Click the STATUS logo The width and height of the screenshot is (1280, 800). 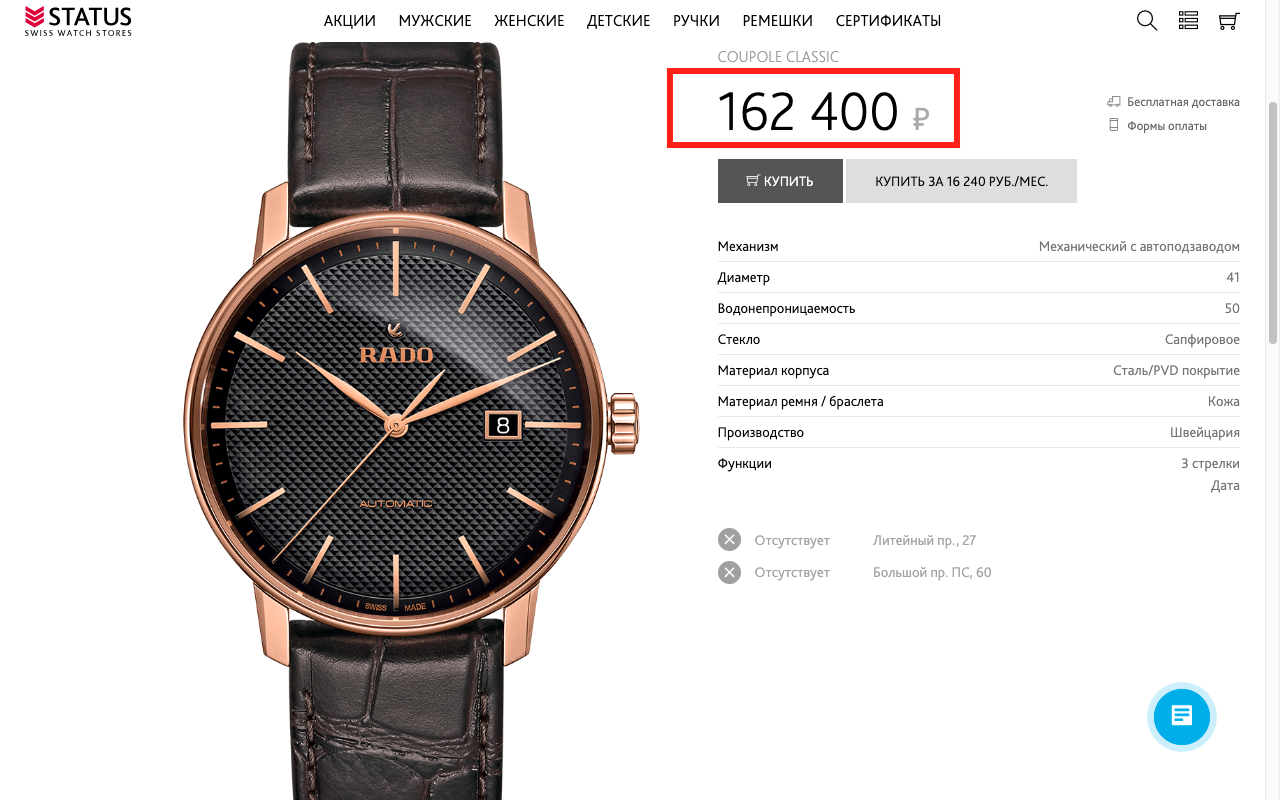78,20
